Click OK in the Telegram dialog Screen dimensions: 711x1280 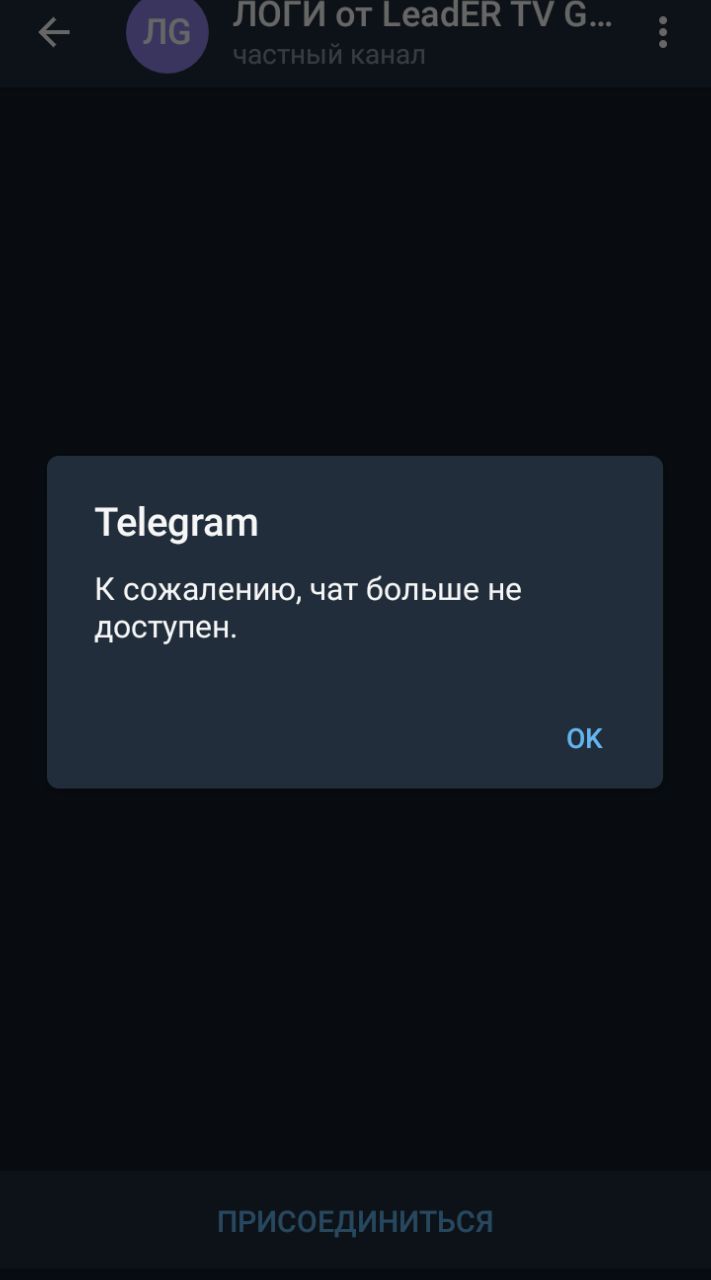coord(584,738)
